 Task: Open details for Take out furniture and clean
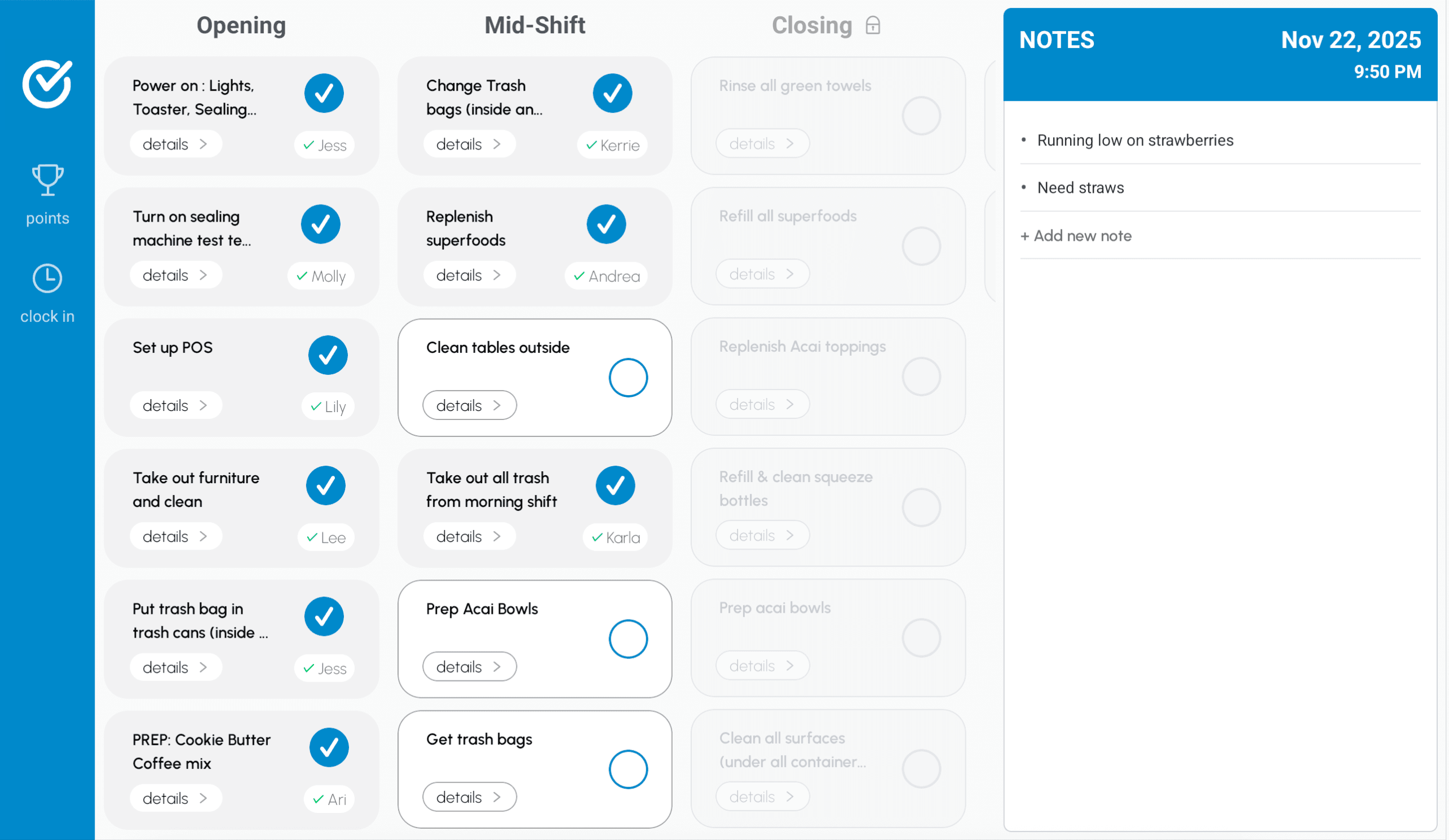(175, 537)
